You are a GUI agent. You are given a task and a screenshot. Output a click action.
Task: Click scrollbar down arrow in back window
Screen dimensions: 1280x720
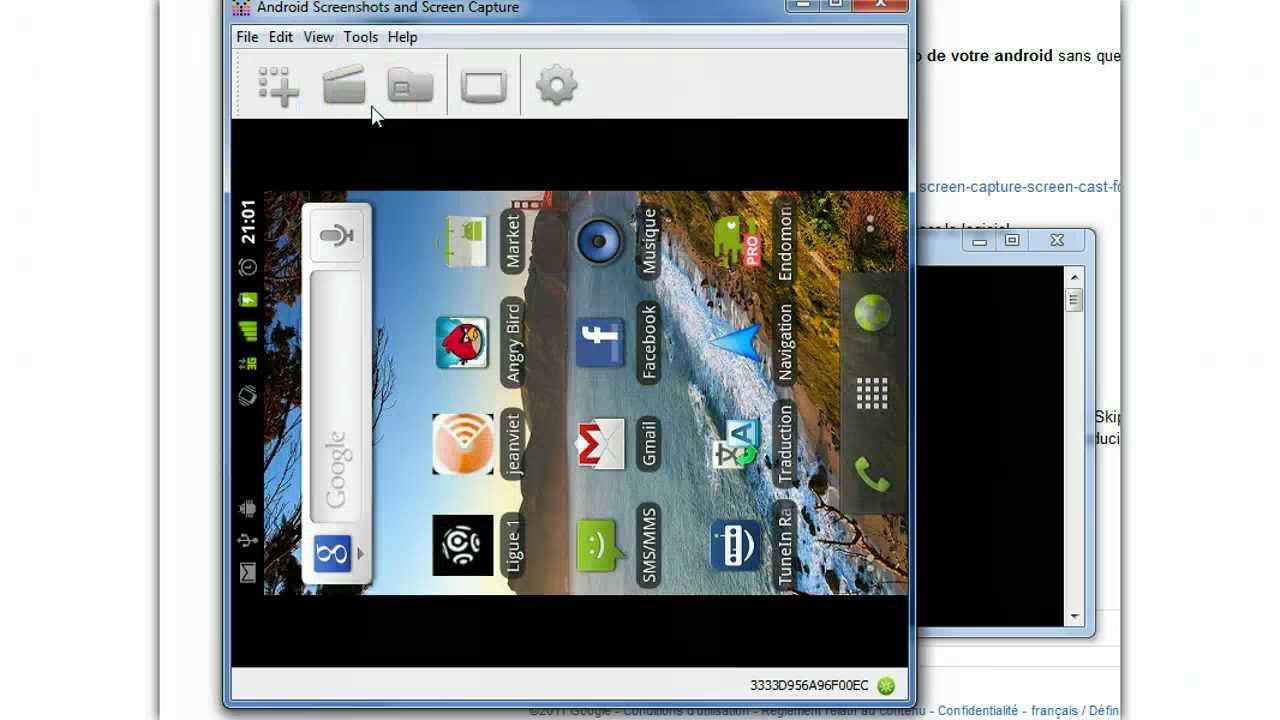(x=1075, y=617)
